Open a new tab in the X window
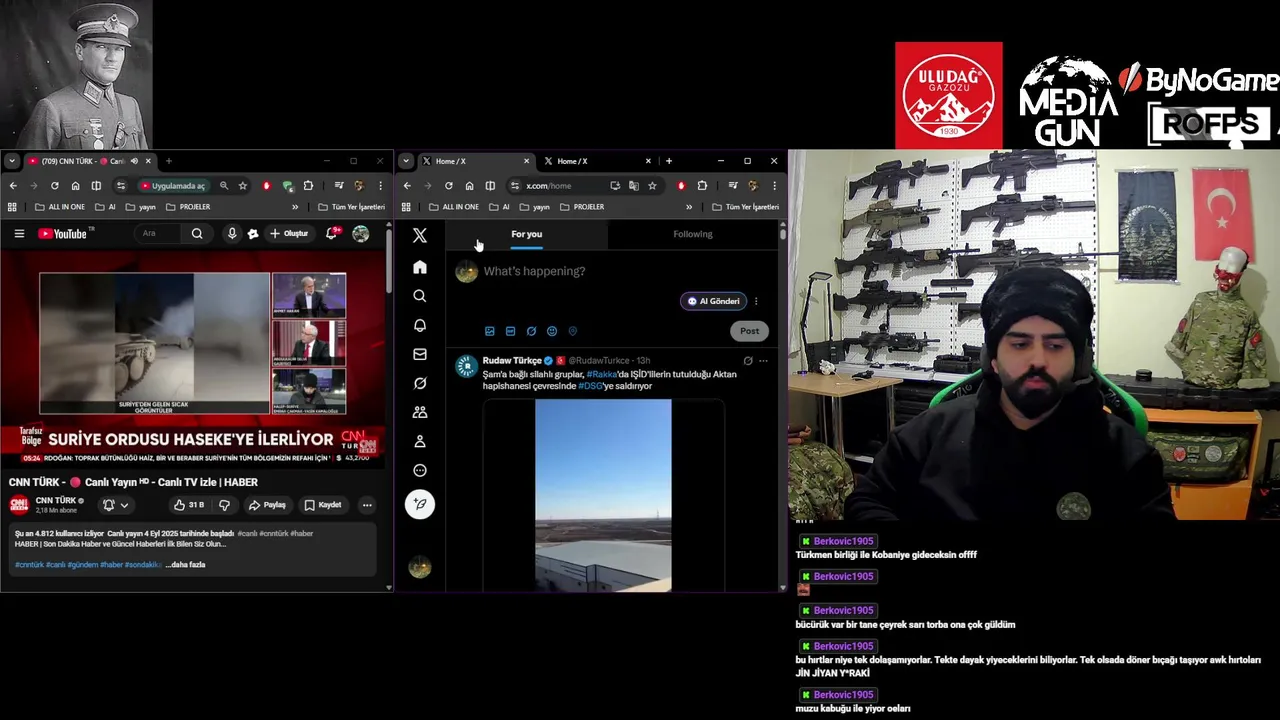This screenshot has width=1280, height=720. (669, 161)
